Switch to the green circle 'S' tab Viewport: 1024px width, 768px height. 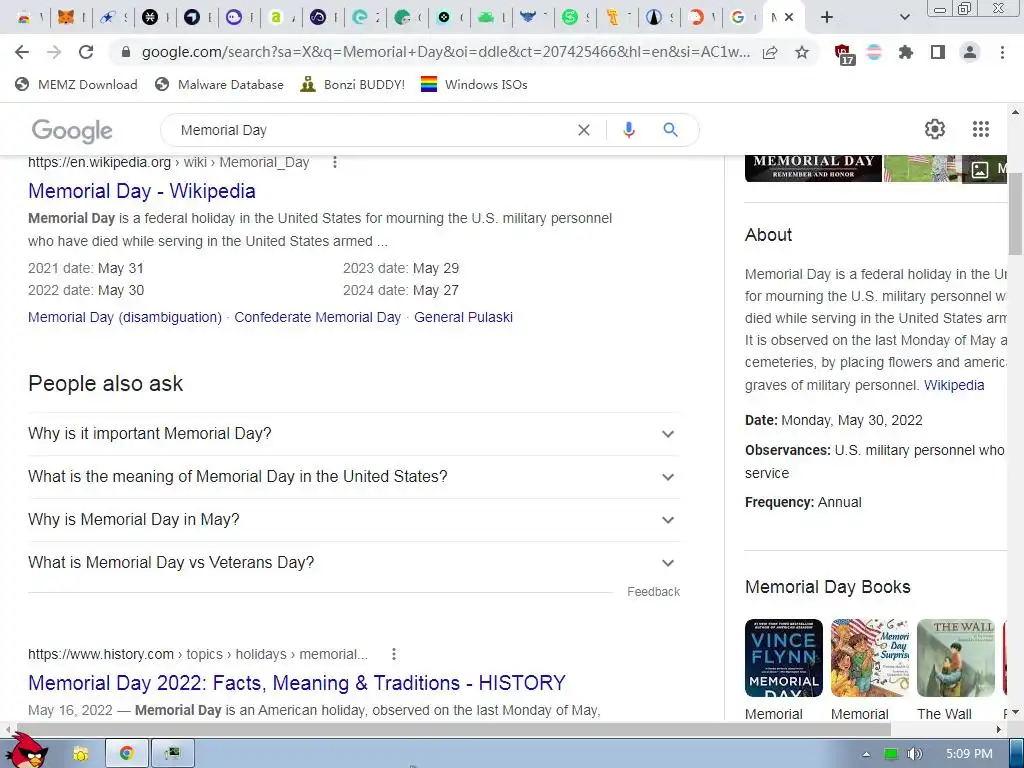(570, 17)
